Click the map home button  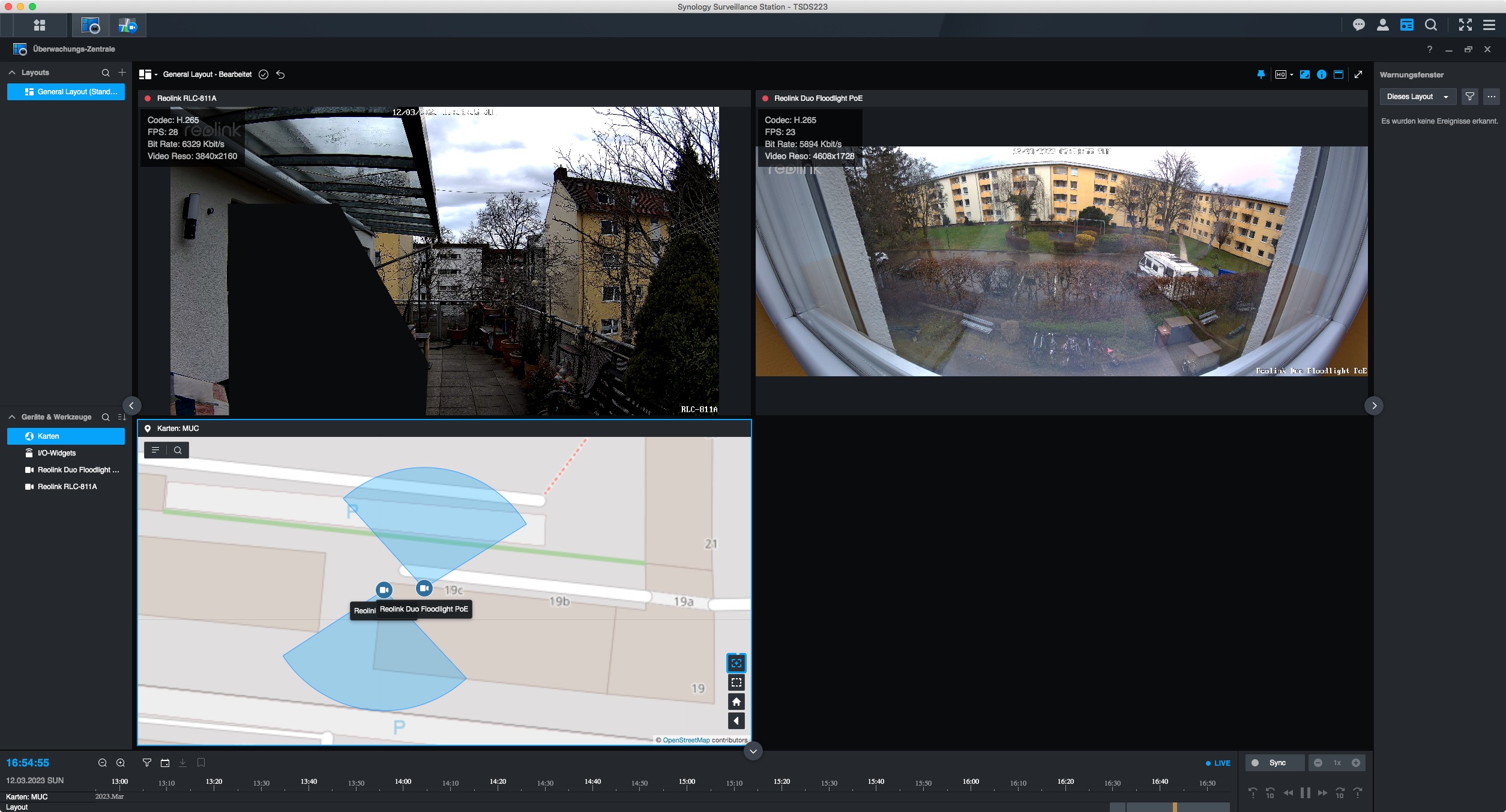coord(736,702)
